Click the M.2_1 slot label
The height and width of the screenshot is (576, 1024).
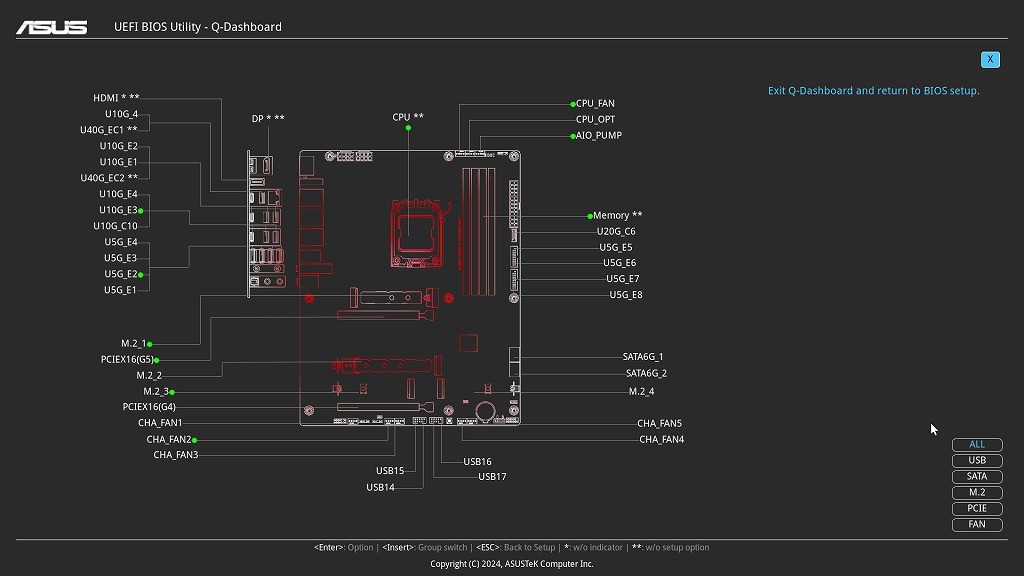(133, 344)
